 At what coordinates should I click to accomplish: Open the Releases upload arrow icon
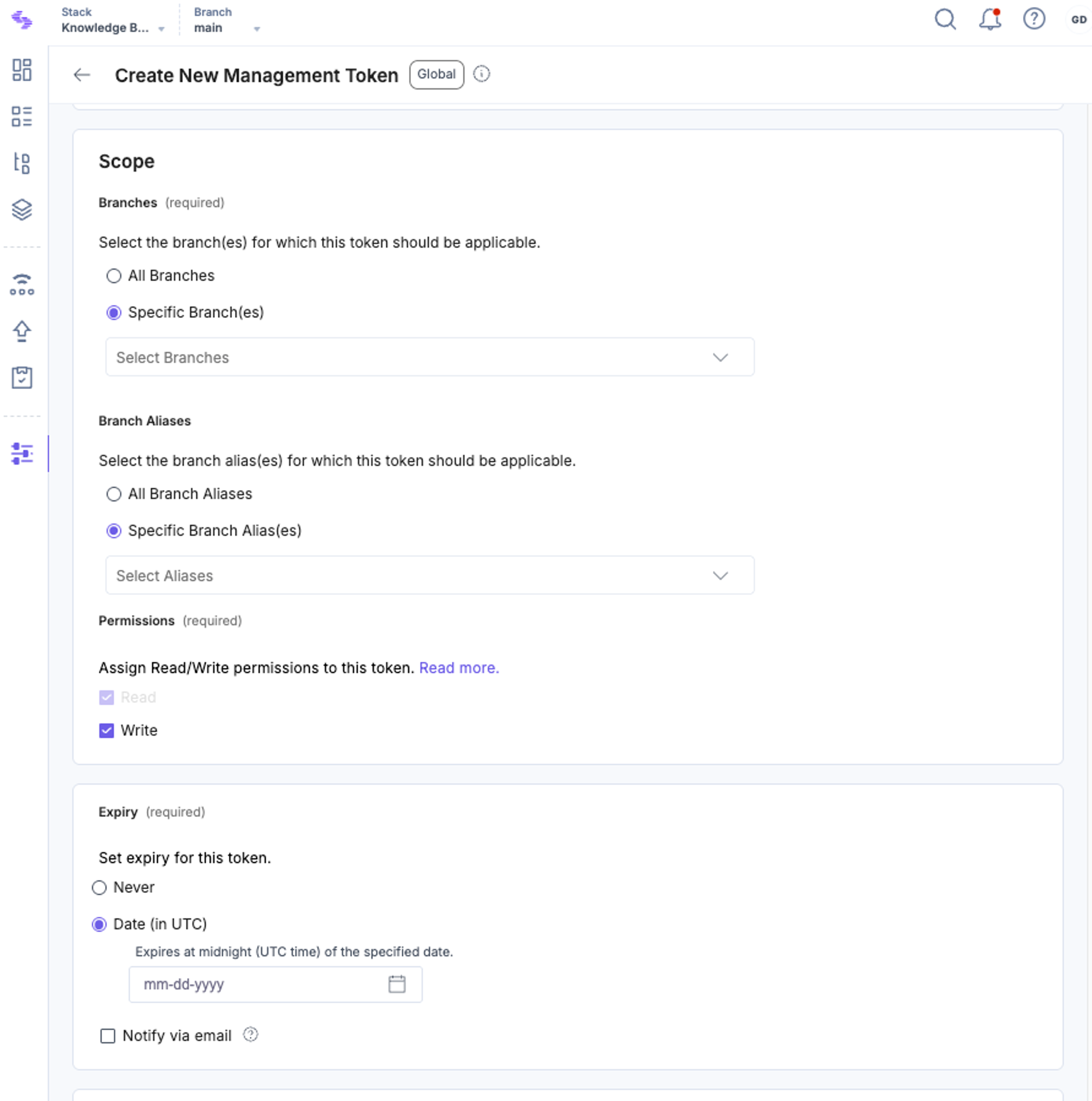(22, 331)
